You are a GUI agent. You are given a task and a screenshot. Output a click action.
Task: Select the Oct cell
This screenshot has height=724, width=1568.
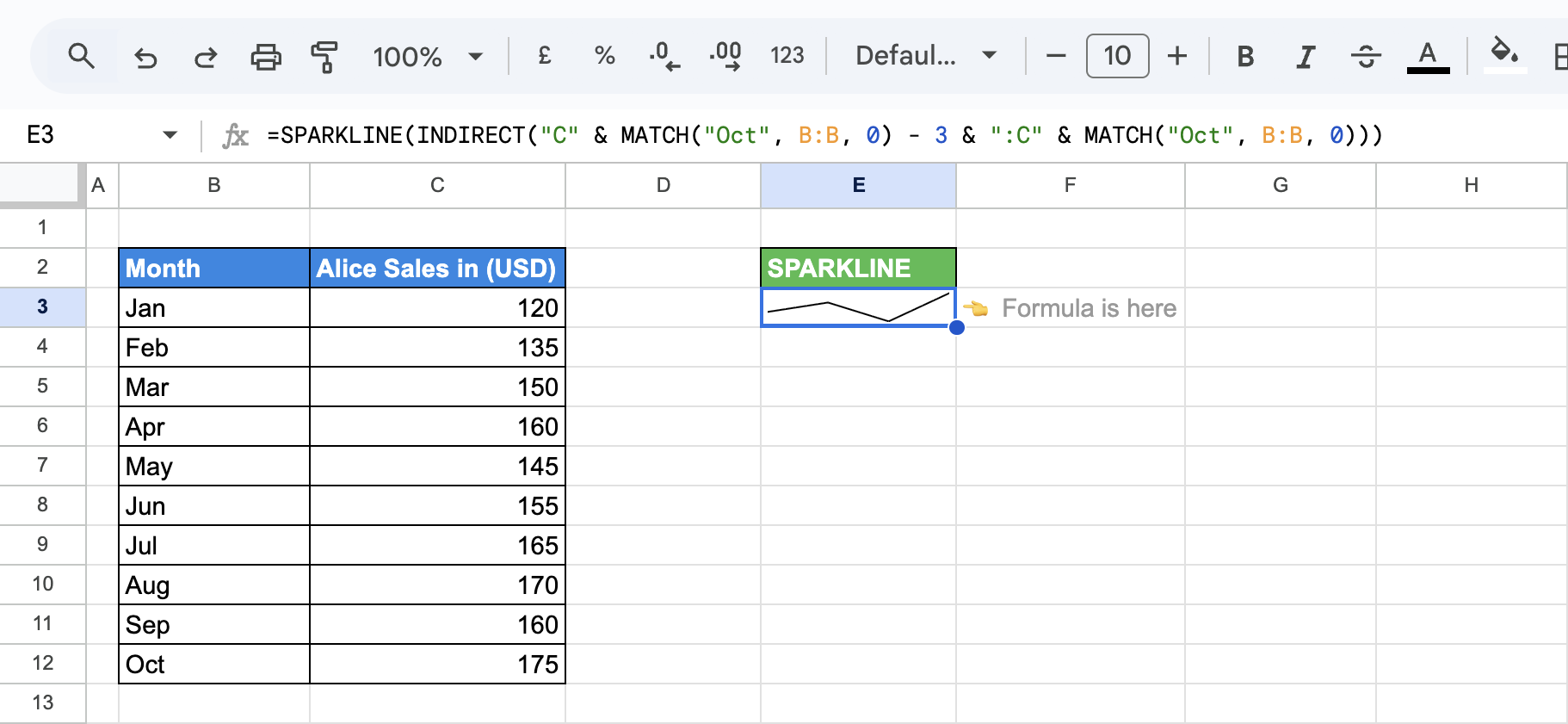tap(214, 664)
